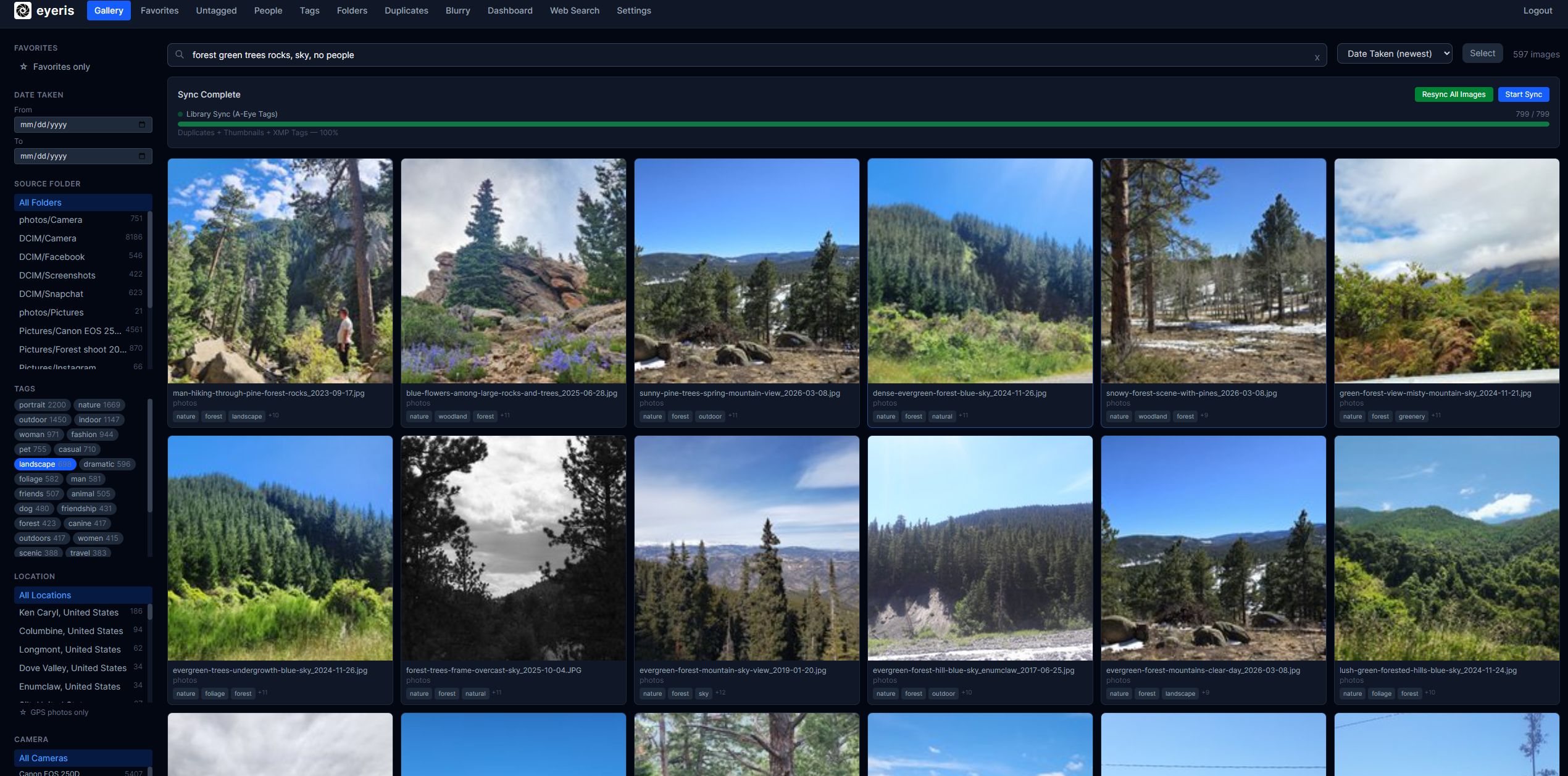
Task: Click the Logout link
Action: (x=1537, y=10)
